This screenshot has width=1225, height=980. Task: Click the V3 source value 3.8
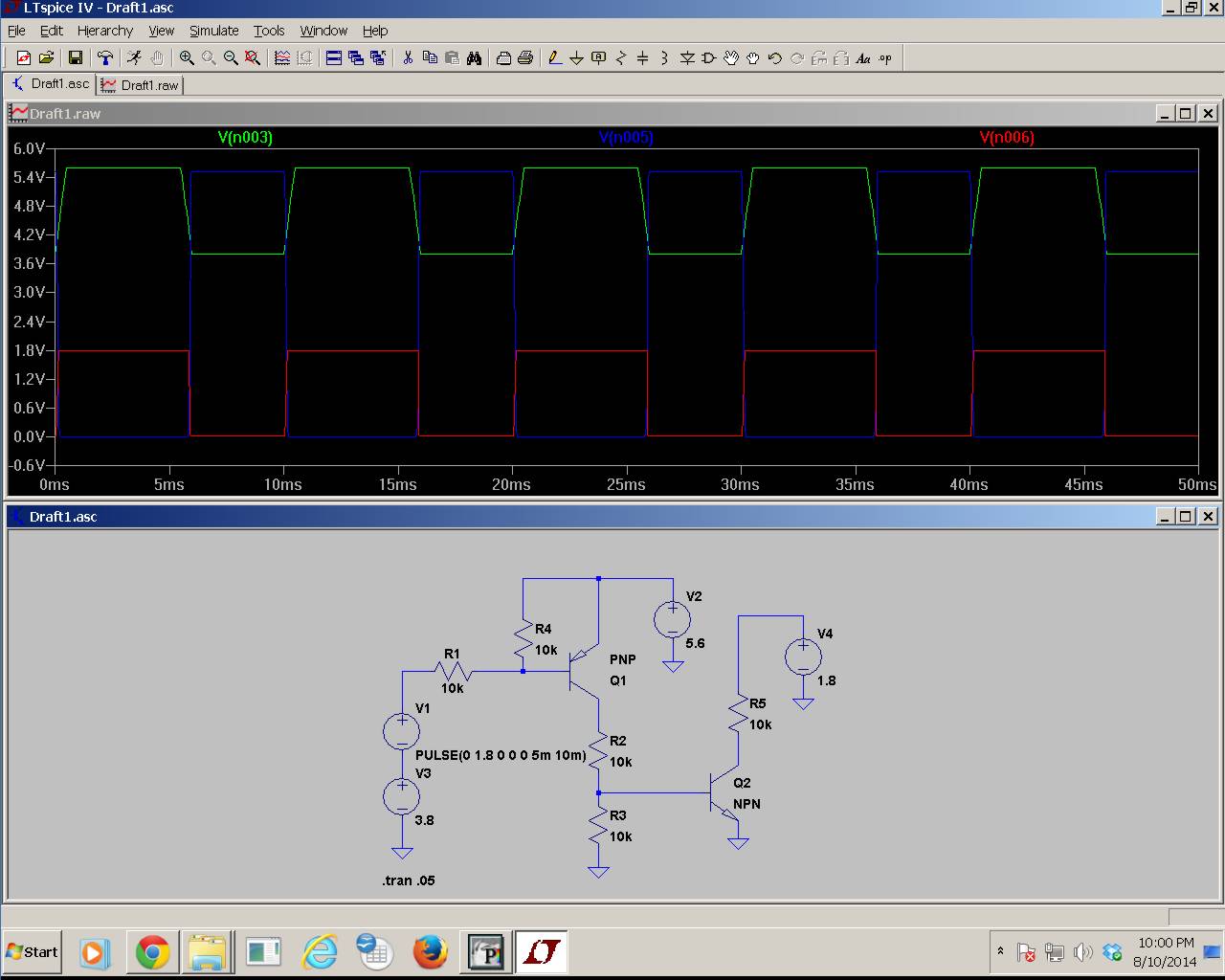pos(424,820)
